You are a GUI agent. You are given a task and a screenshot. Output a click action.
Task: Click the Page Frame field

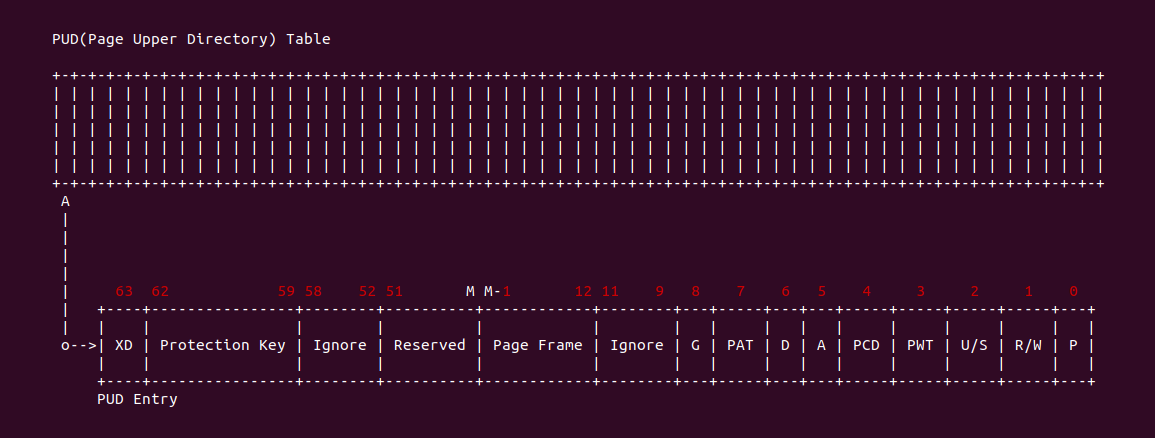[537, 345]
